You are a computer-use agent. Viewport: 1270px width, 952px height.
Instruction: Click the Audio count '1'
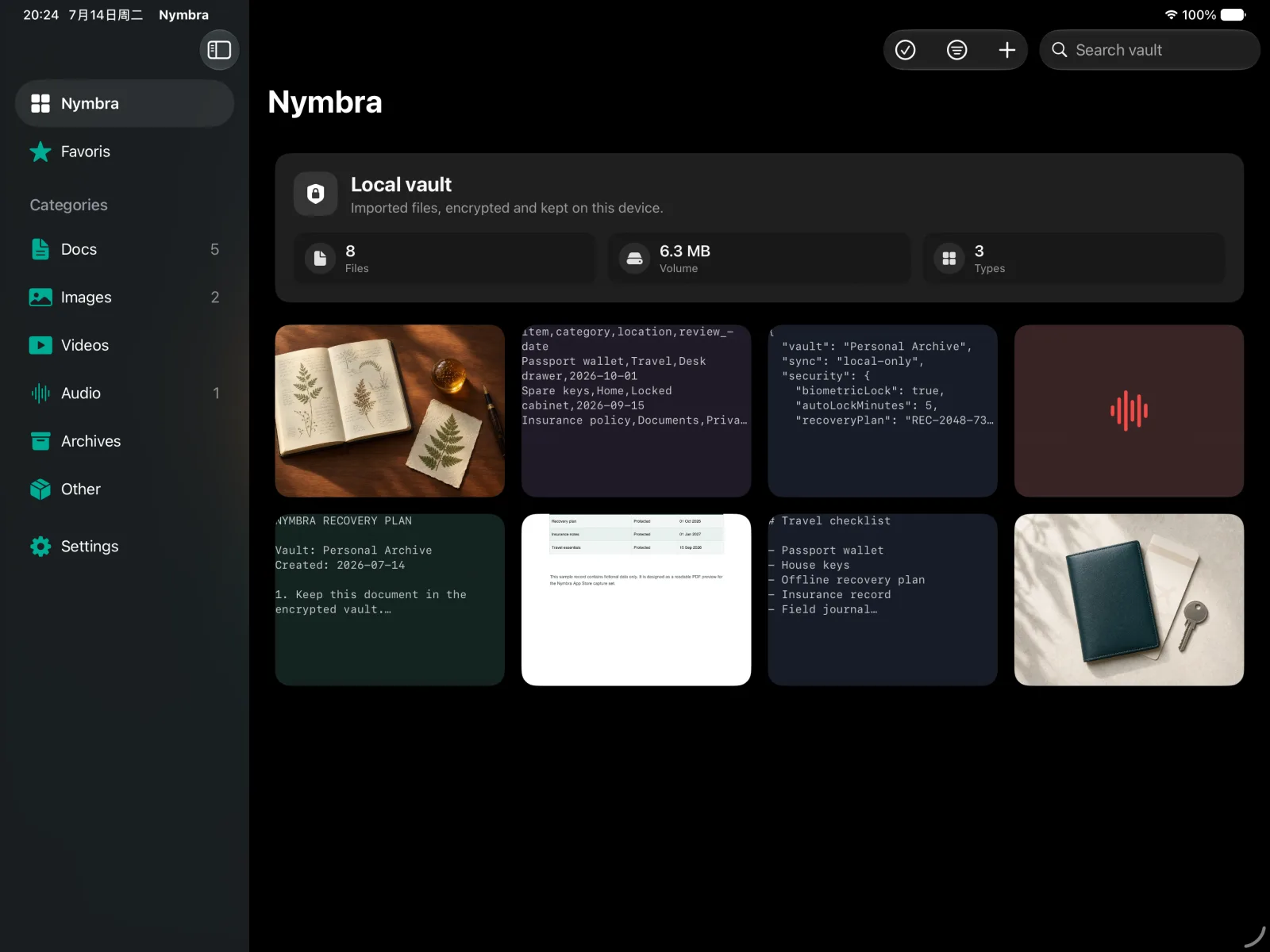216,393
